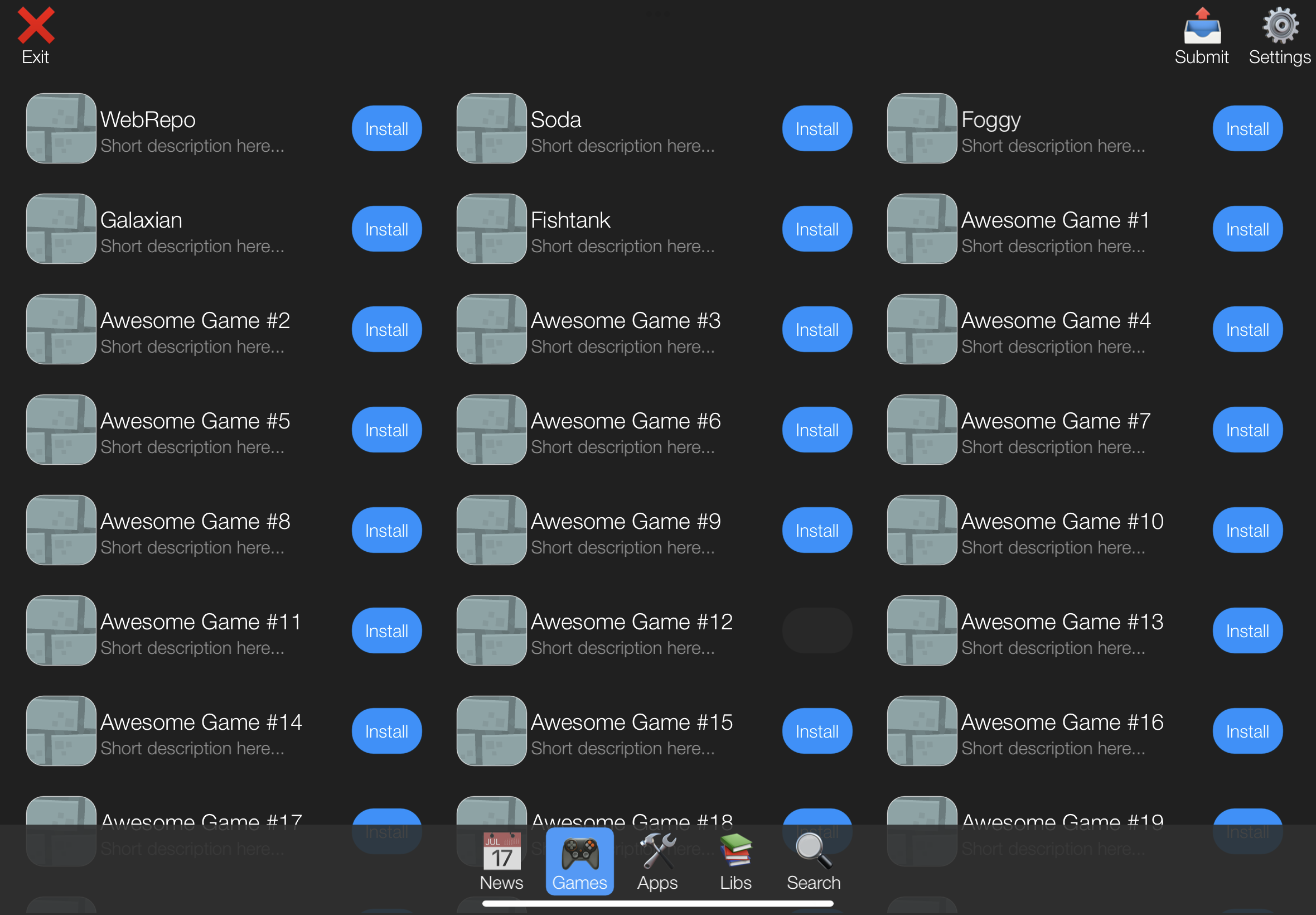1316x915 pixels.
Task: Install Awesome Game #7
Action: click(x=1247, y=430)
